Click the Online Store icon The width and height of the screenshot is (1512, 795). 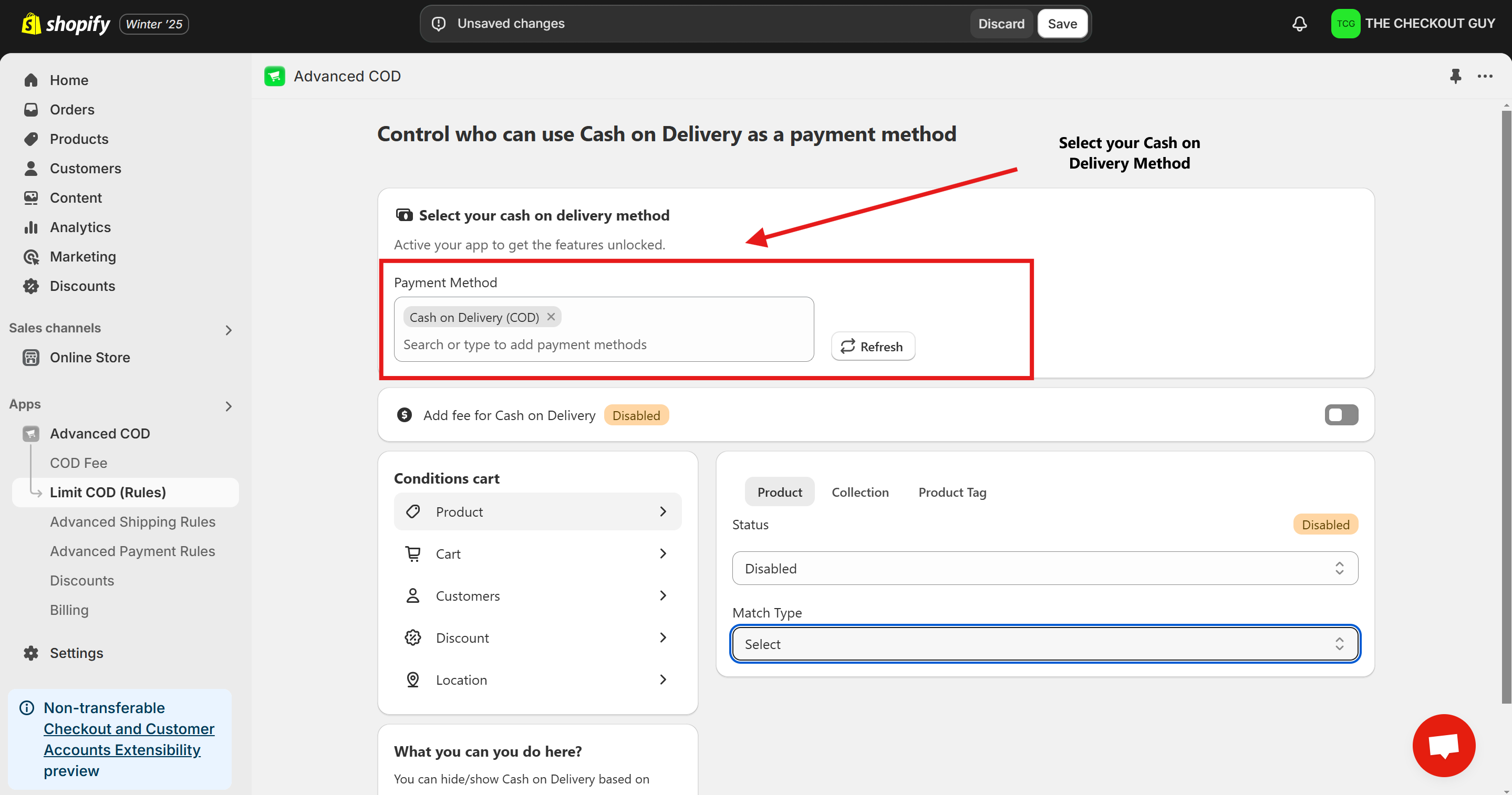click(x=31, y=357)
